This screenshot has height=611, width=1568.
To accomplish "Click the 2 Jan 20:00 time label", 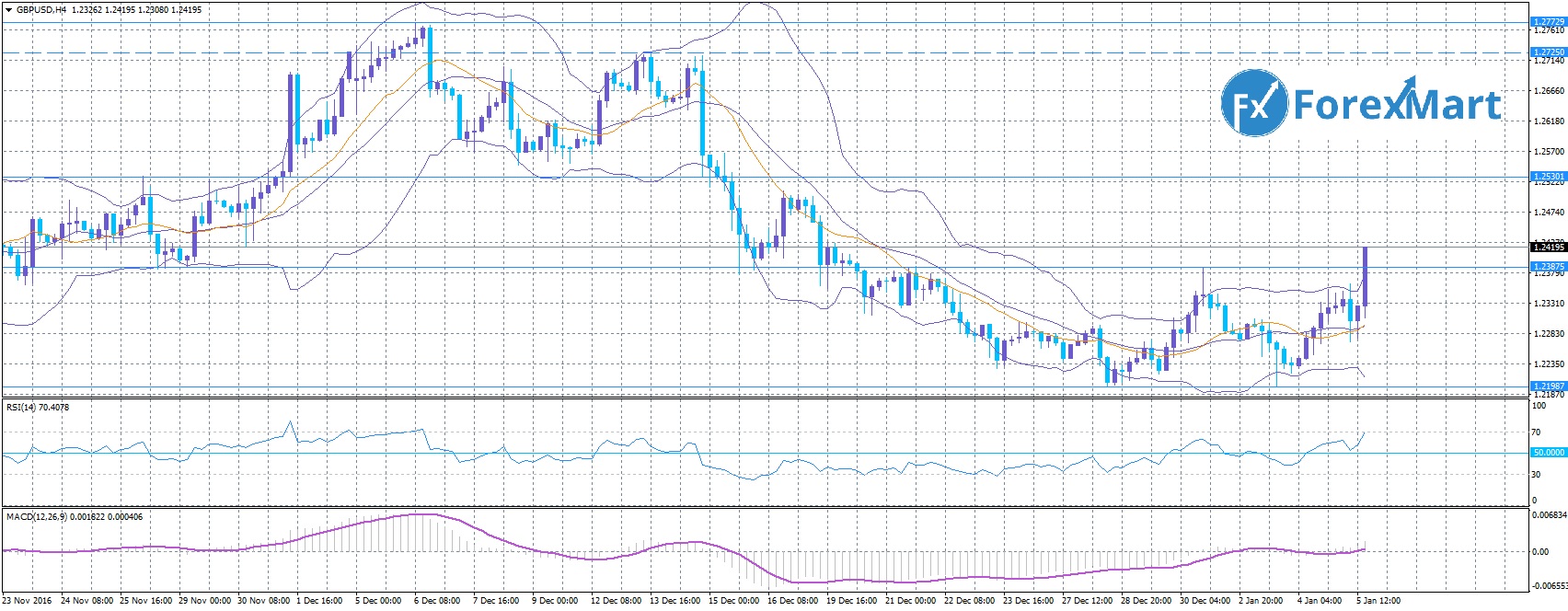I will 1261,601.
